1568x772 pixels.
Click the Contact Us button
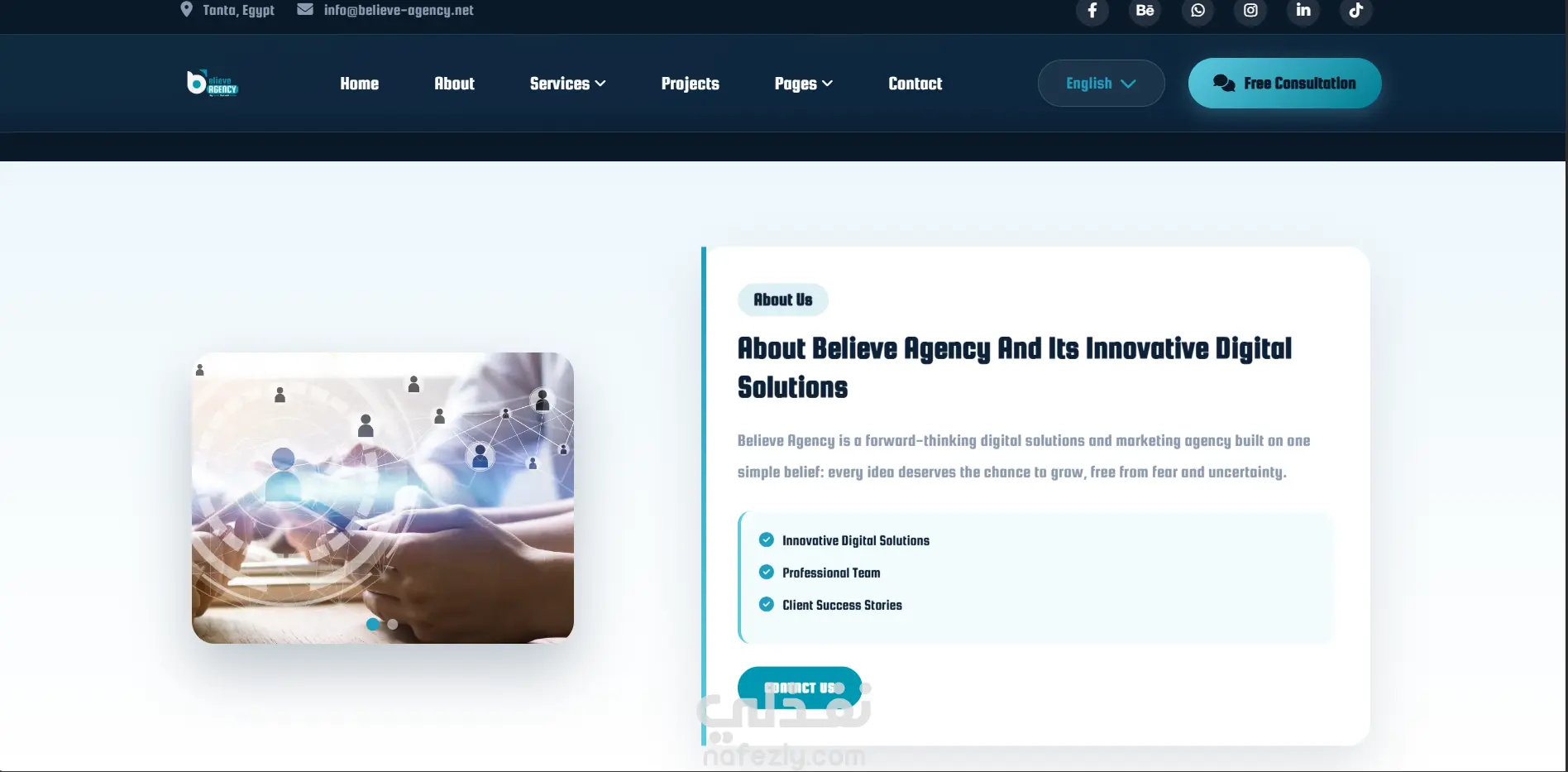pyautogui.click(x=800, y=688)
